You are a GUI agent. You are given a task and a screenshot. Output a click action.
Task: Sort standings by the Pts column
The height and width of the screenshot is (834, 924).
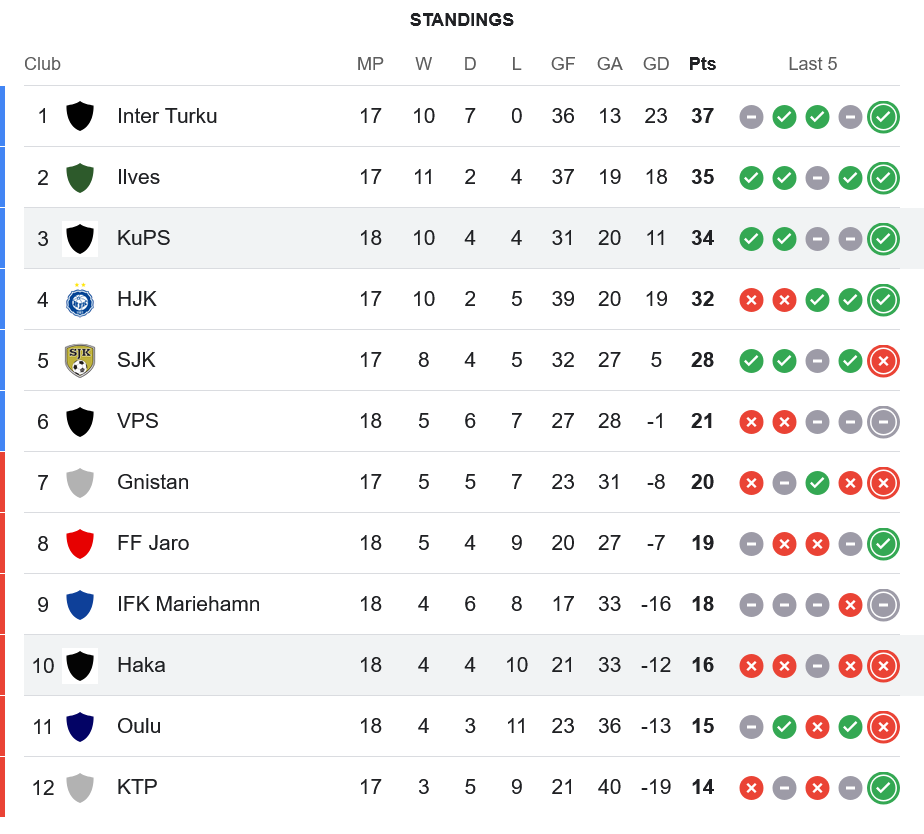702,64
